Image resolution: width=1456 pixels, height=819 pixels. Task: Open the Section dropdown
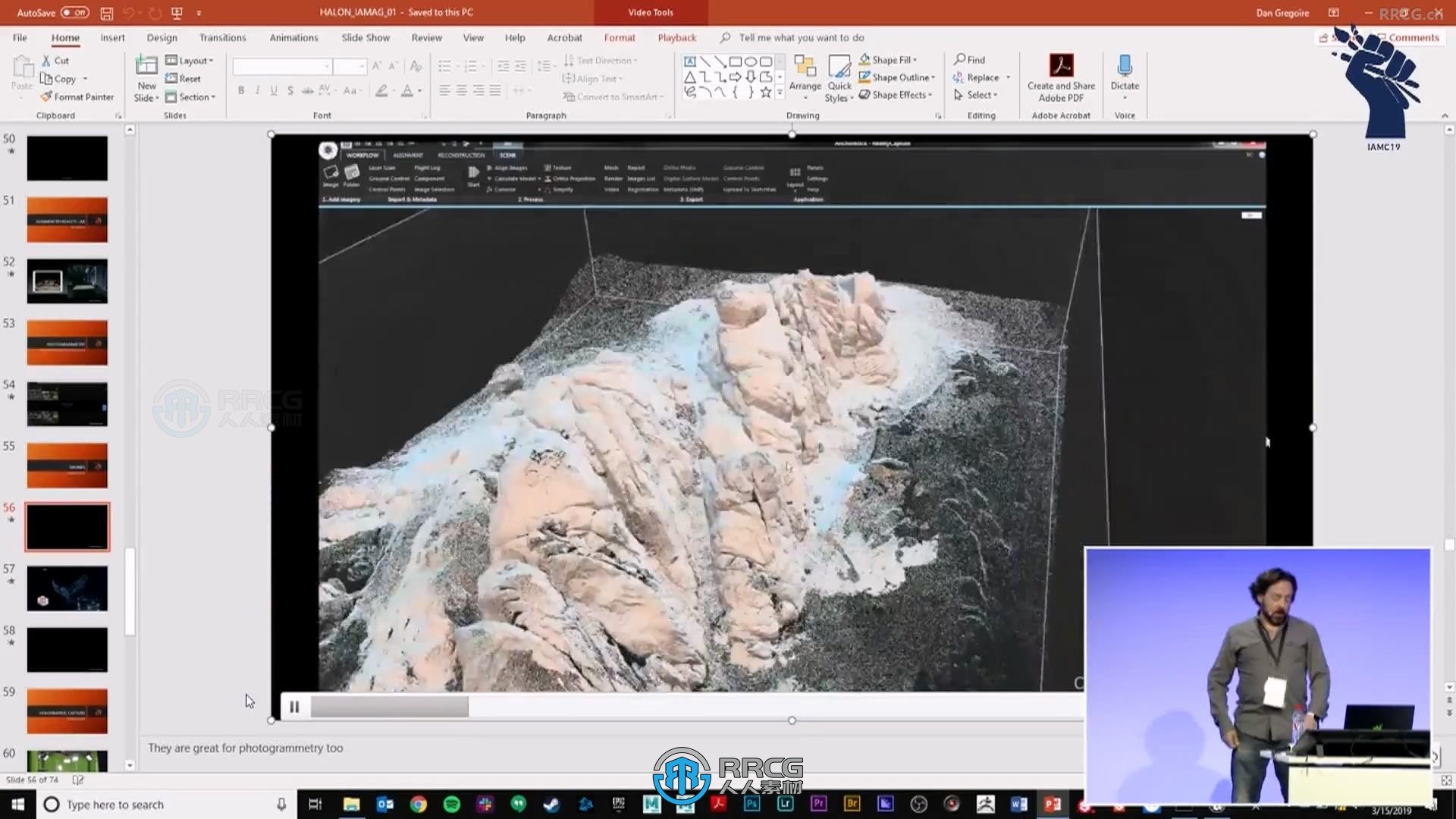coord(190,97)
